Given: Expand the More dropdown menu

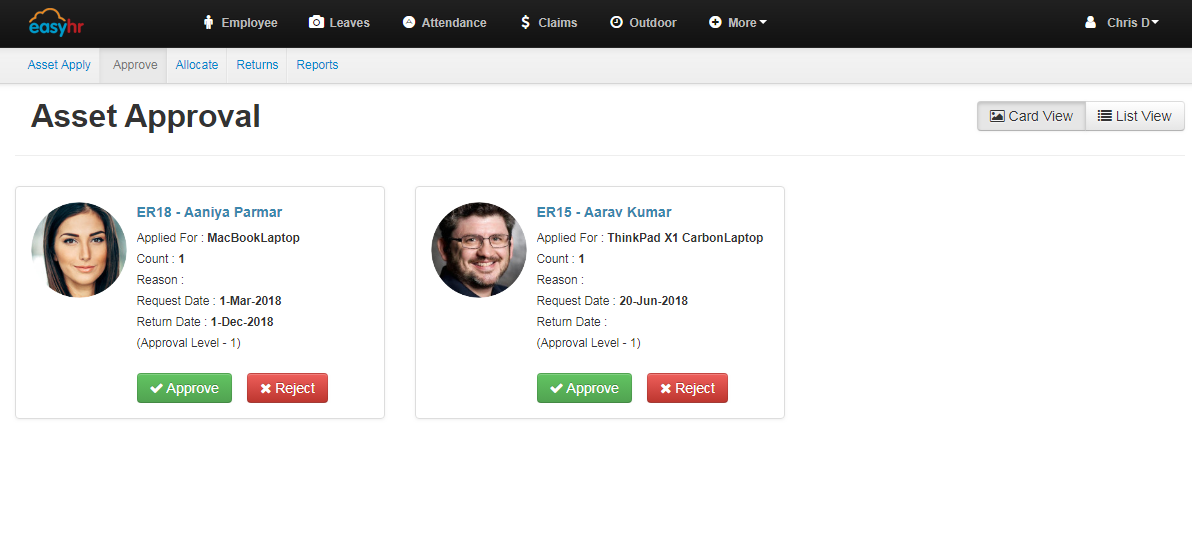Looking at the screenshot, I should point(738,22).
